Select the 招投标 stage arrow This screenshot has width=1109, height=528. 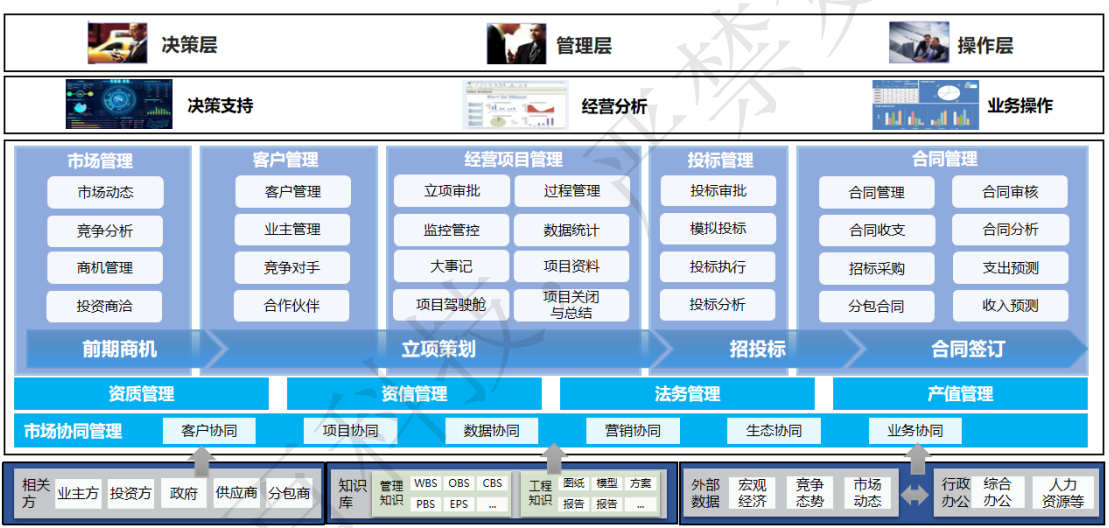click(757, 348)
